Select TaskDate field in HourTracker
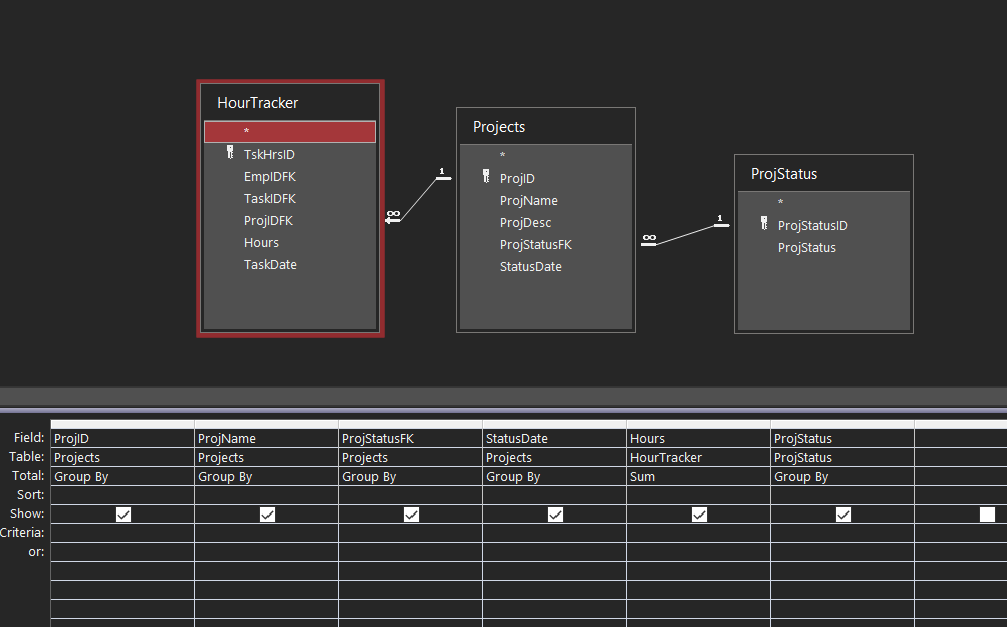The height and width of the screenshot is (627, 1007). coord(290,264)
